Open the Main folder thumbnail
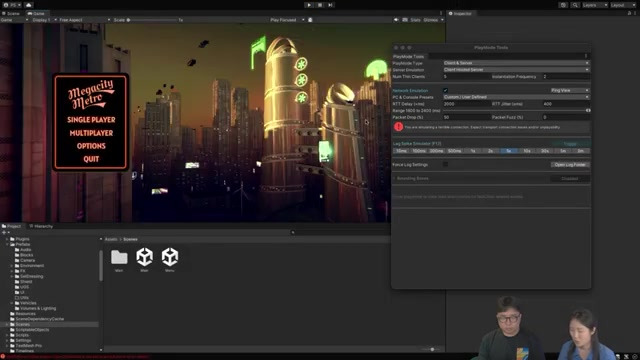The width and height of the screenshot is (640, 360). [x=119, y=257]
